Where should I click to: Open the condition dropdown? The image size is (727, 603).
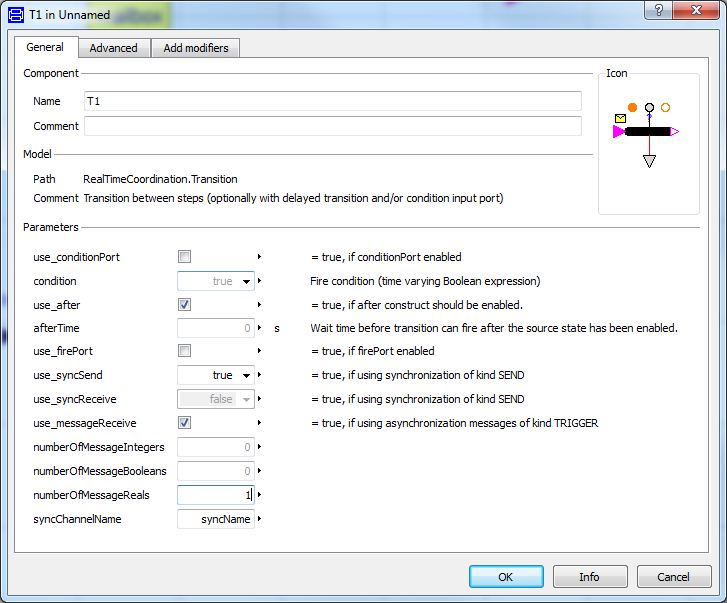tap(246, 282)
